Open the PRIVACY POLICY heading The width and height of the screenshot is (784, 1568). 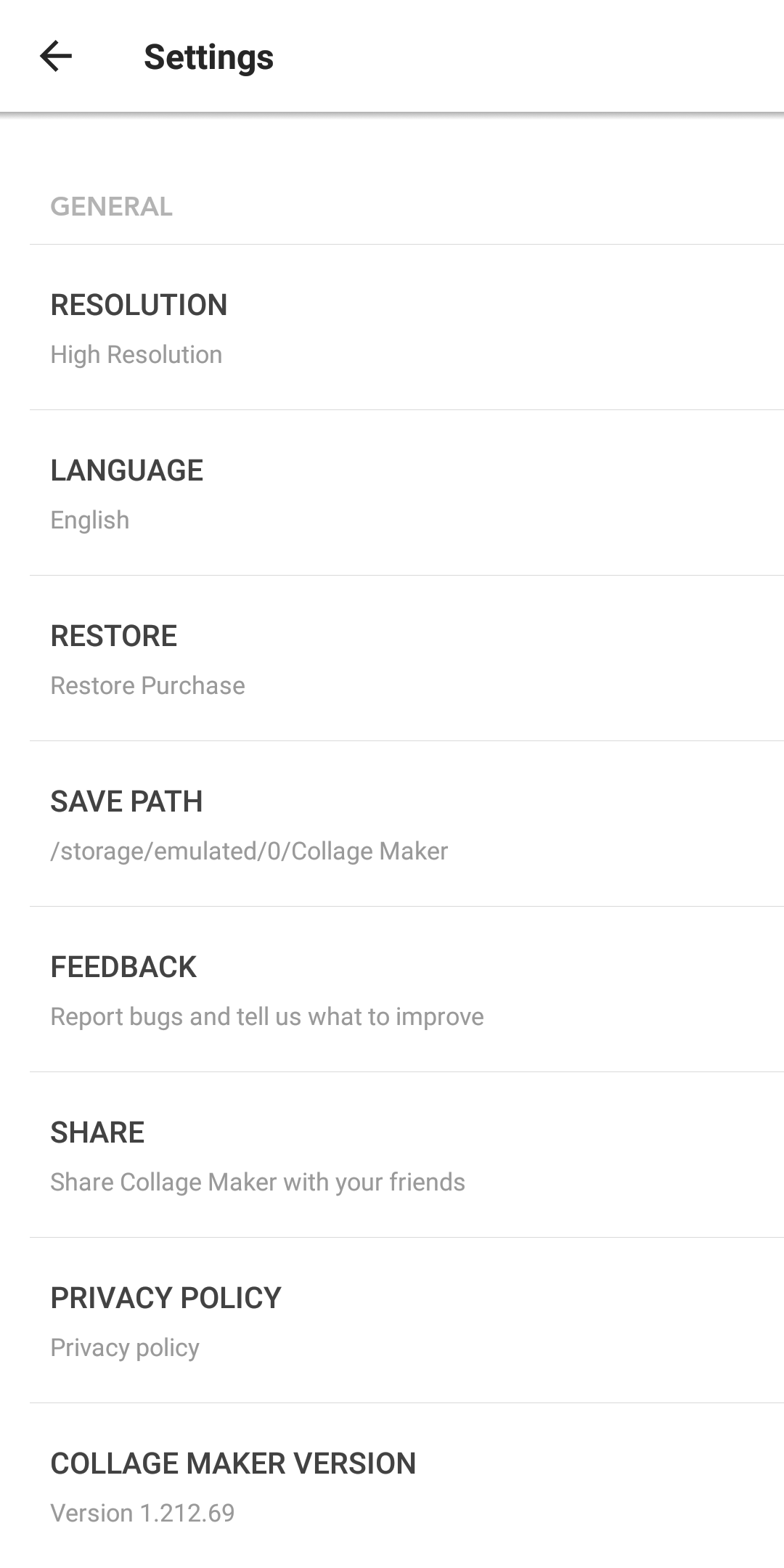coord(166,1298)
